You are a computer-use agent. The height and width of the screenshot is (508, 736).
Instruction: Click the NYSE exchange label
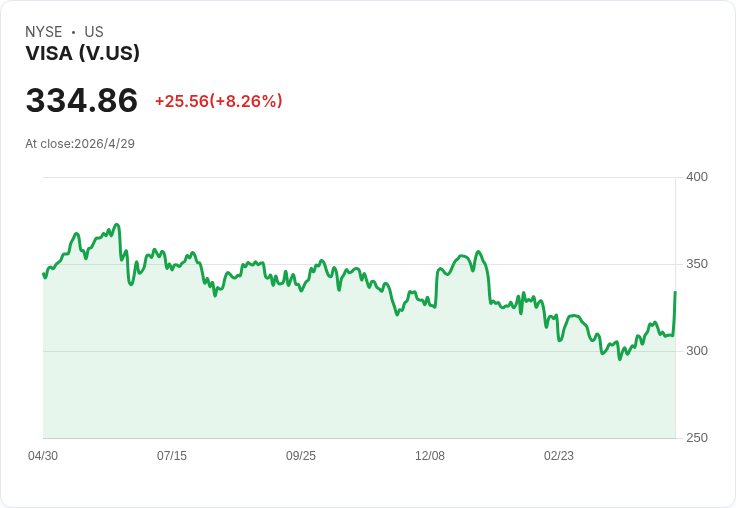44,32
